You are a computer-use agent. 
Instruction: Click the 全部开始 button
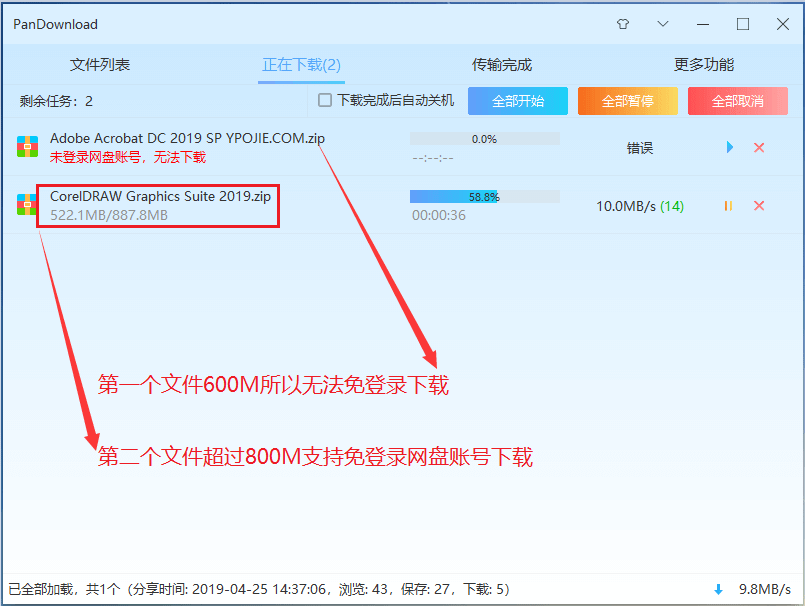click(517, 101)
